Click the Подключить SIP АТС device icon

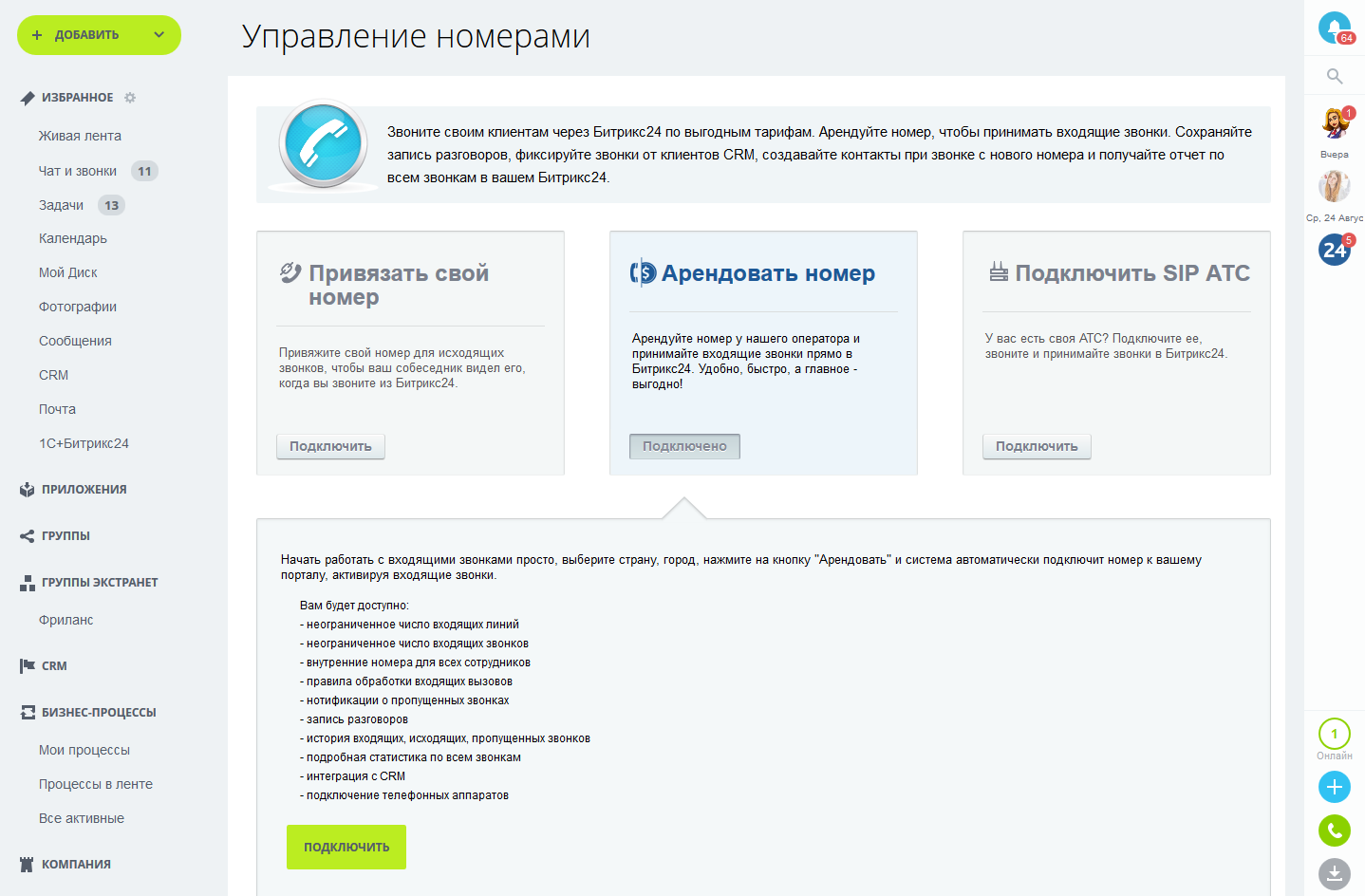point(999,272)
